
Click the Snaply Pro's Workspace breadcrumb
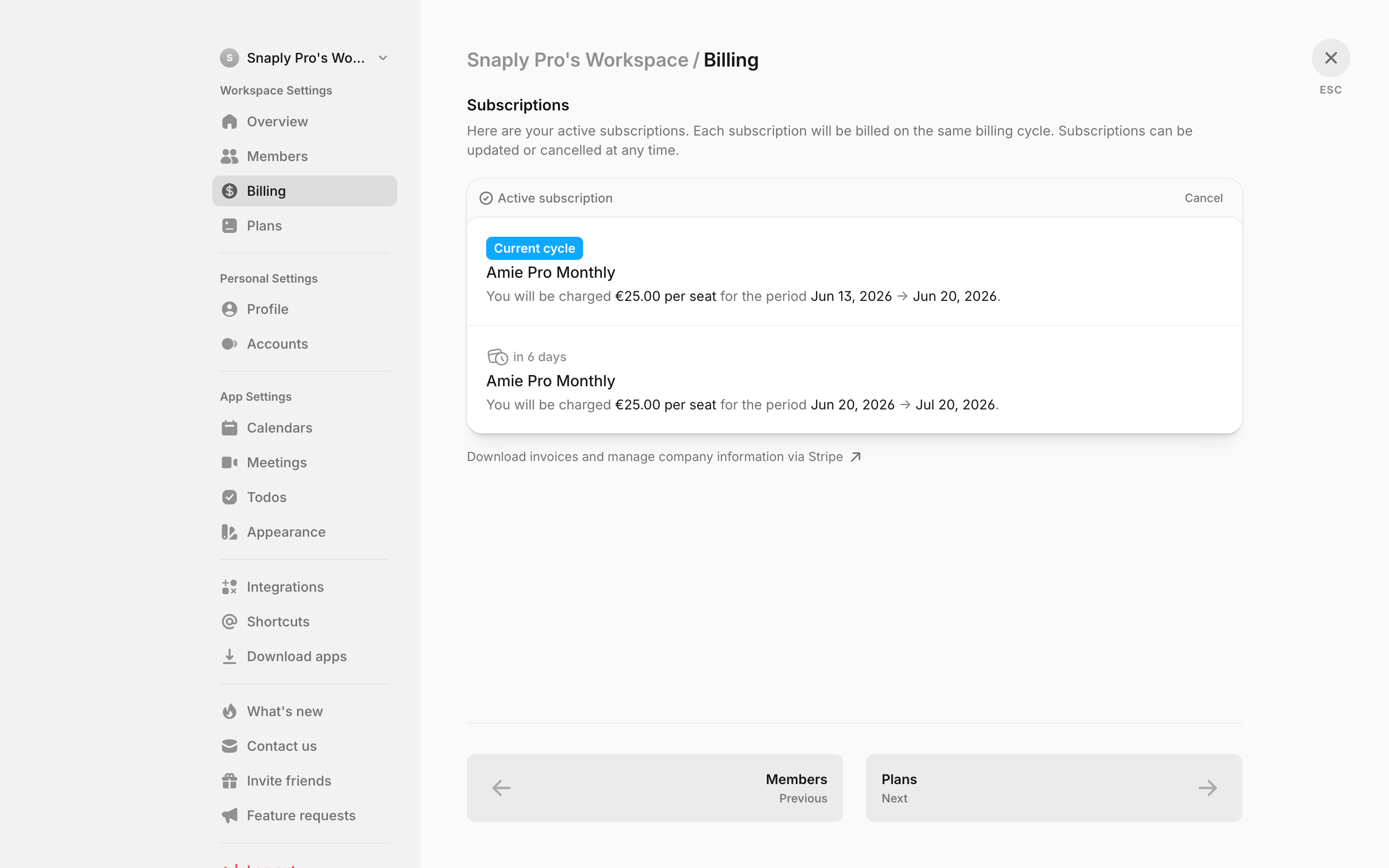coord(577,60)
